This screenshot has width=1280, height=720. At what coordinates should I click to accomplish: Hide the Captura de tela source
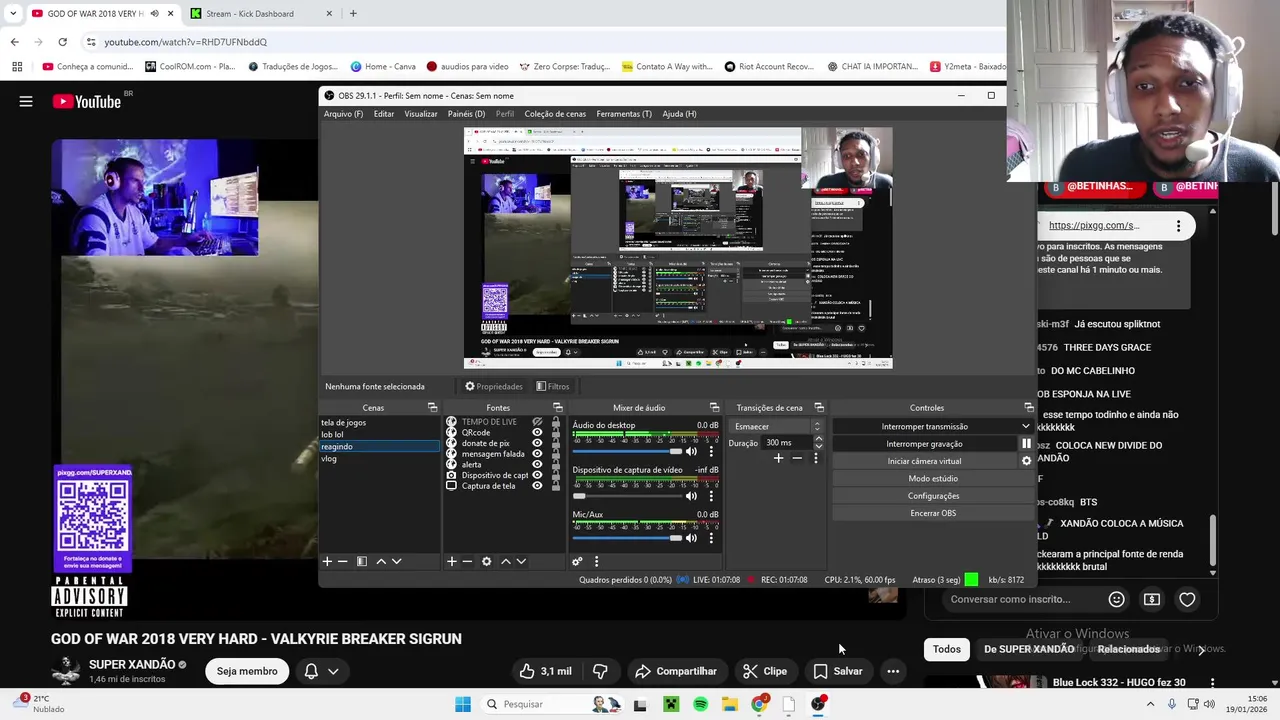tap(537, 486)
